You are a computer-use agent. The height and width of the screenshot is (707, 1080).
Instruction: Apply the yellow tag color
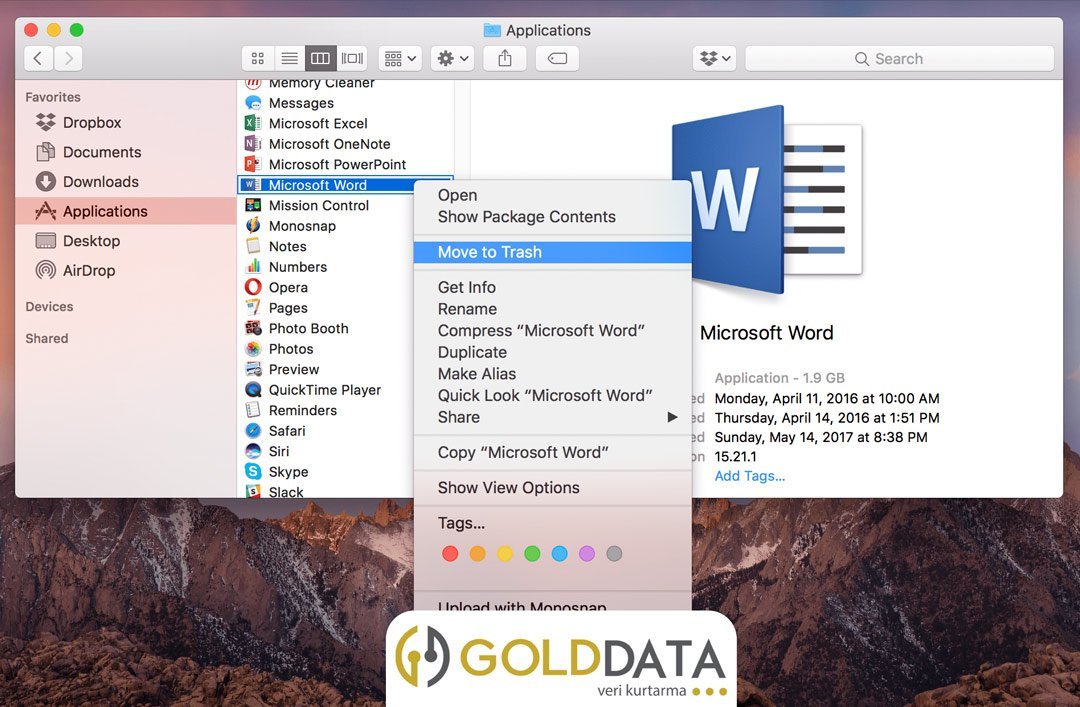coord(505,554)
